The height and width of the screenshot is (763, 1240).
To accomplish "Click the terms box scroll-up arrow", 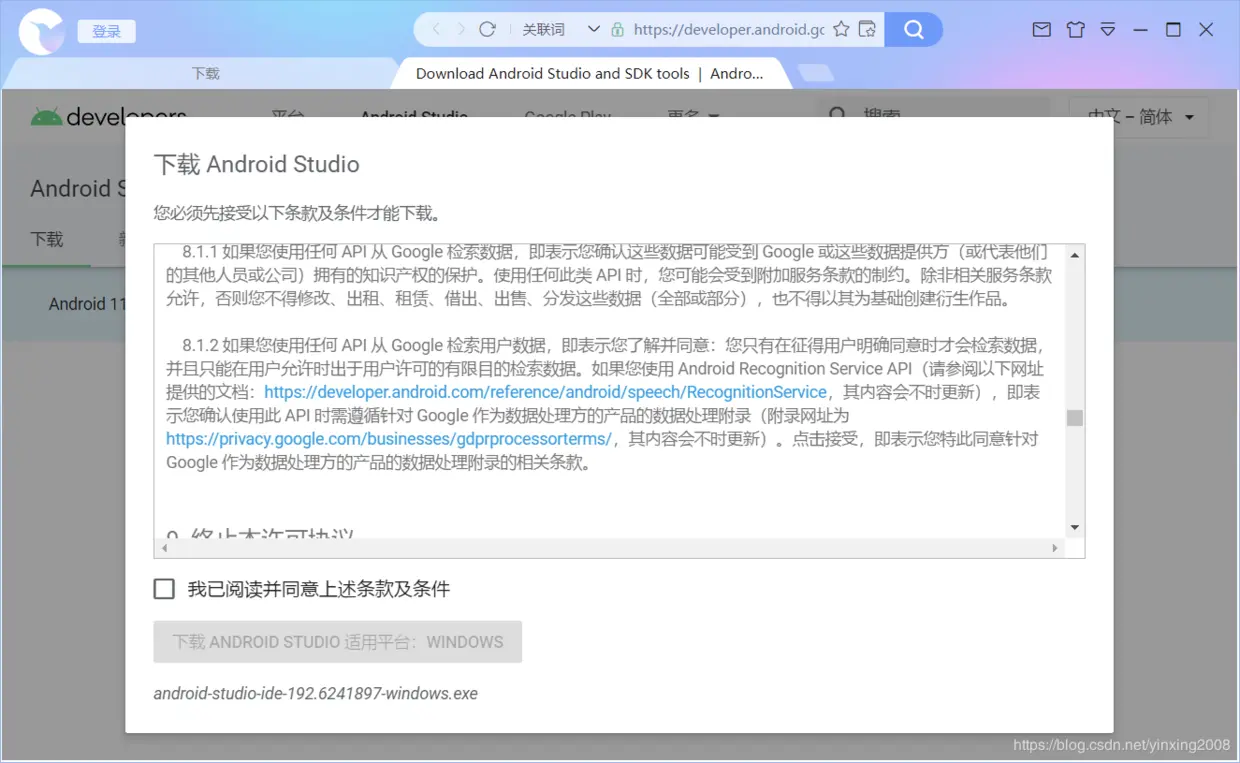I will pyautogui.click(x=1075, y=255).
